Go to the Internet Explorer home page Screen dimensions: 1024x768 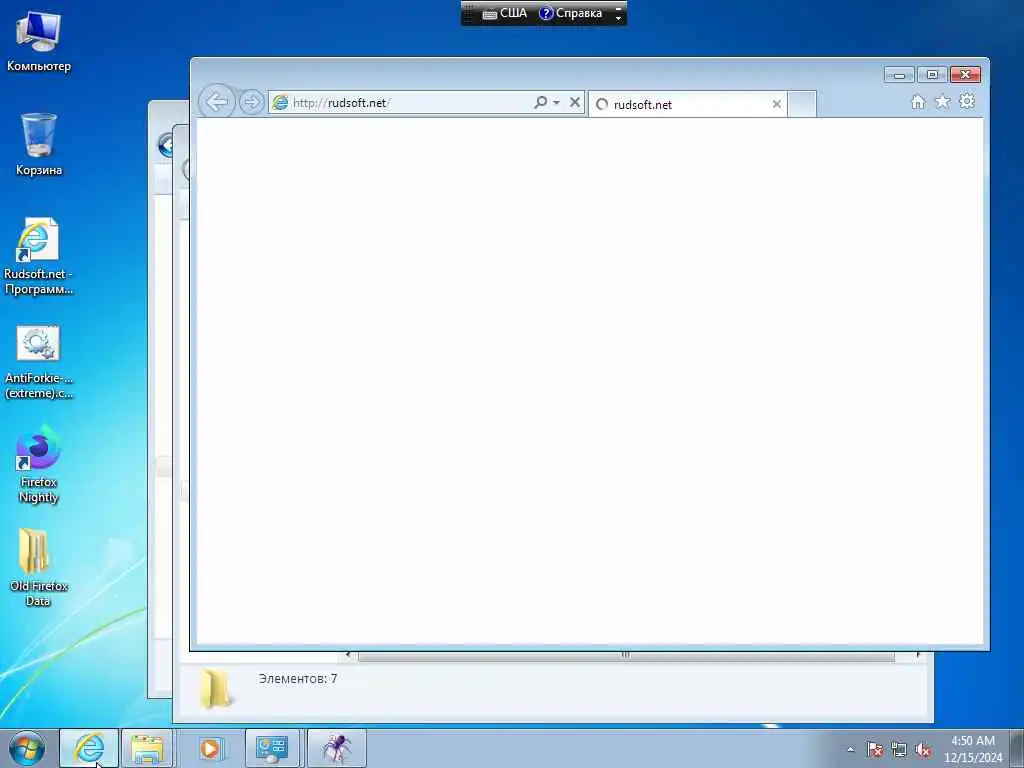[918, 102]
